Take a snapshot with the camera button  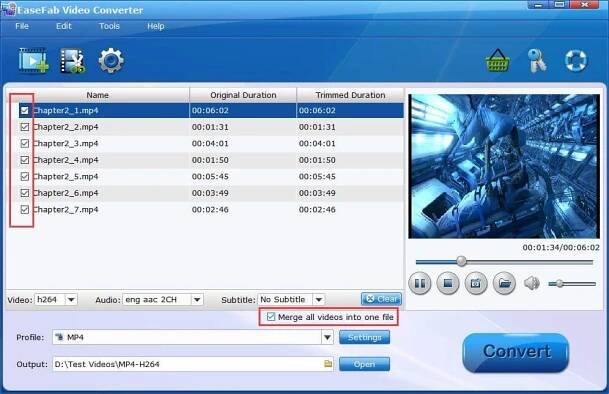click(x=476, y=283)
